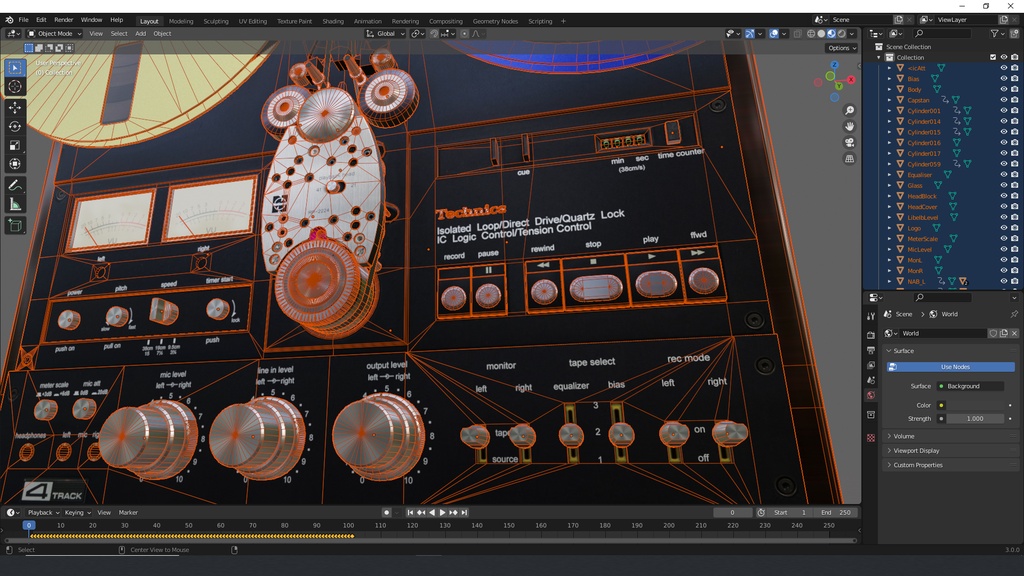Uncheck the Collection exclude checkbox
The image size is (1024, 576).
coord(992,57)
